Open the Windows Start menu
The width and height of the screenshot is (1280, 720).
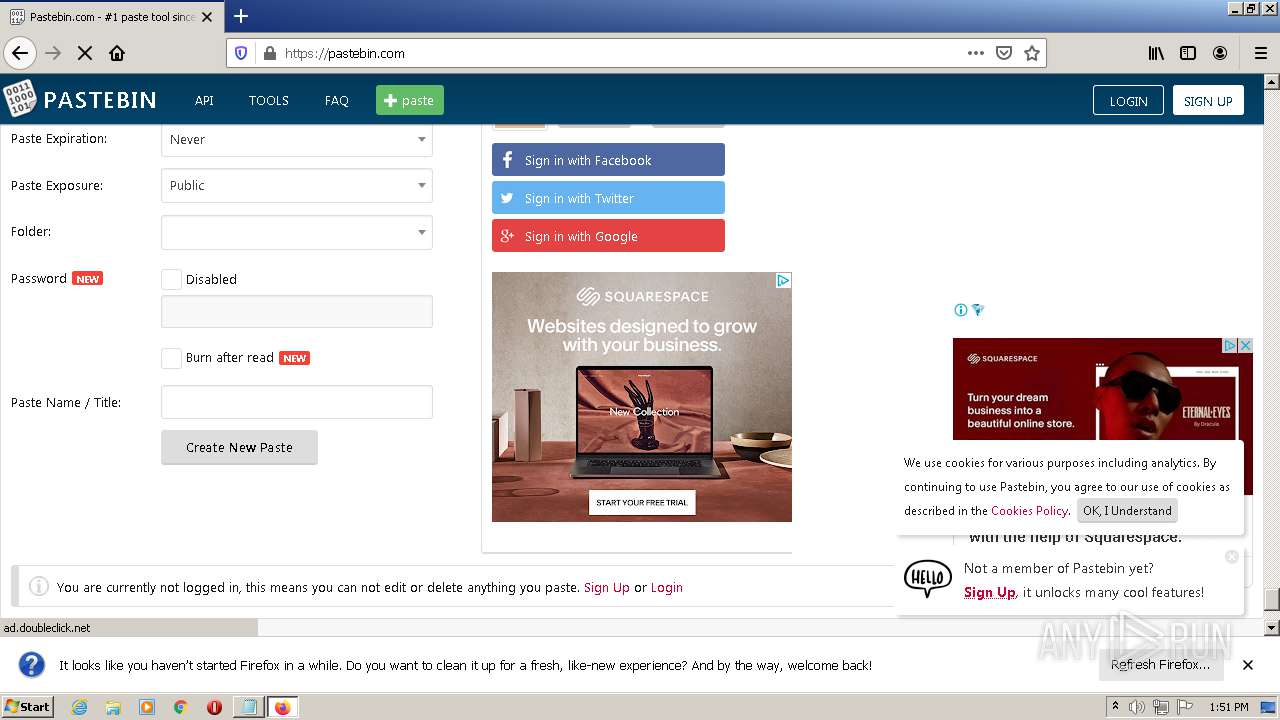(27, 706)
